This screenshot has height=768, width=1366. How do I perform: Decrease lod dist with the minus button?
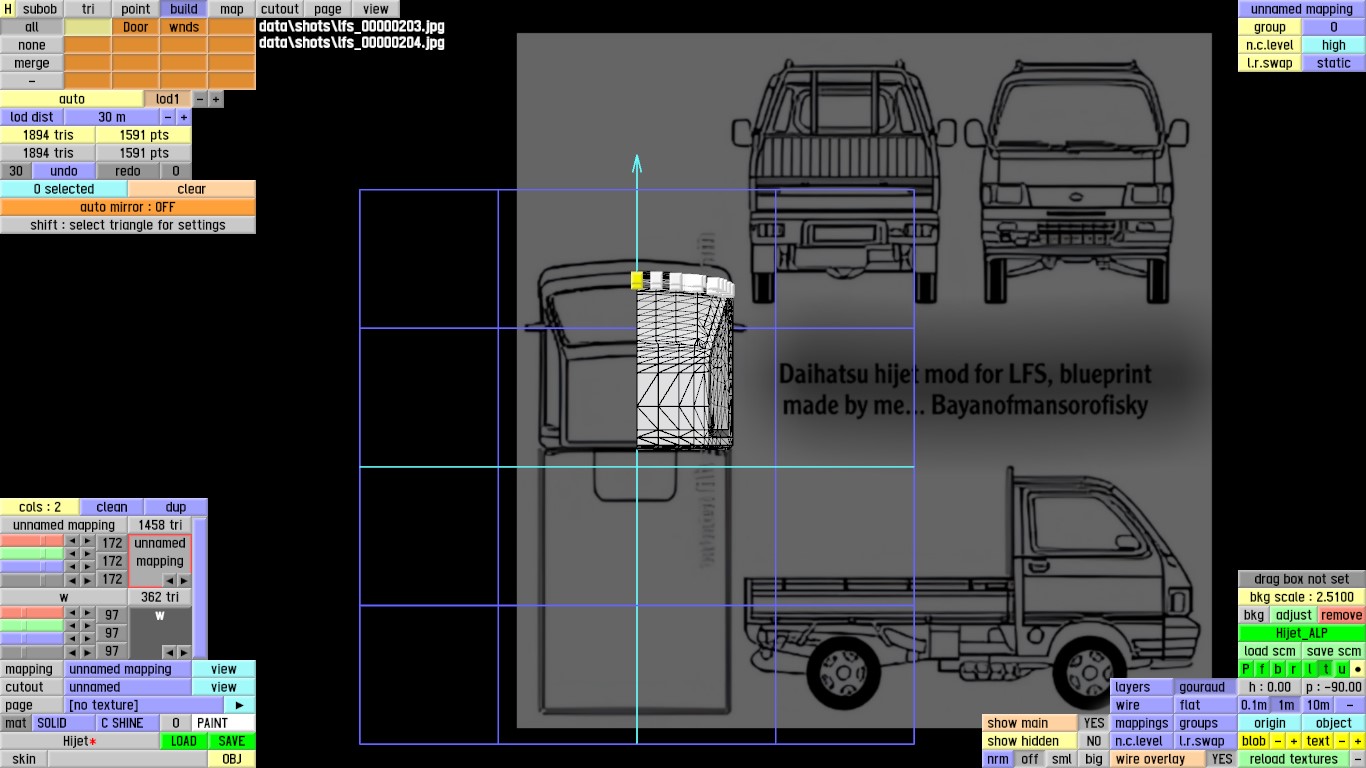pos(168,117)
